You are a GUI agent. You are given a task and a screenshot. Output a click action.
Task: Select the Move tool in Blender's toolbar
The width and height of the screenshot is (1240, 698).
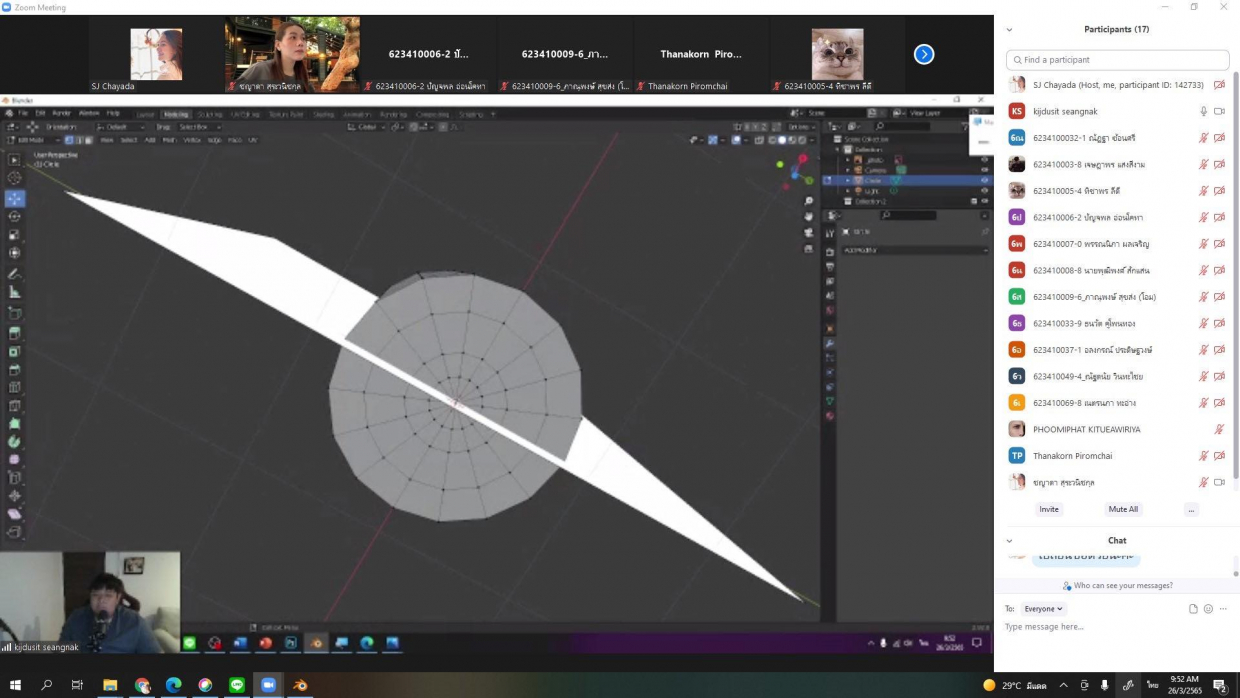coord(15,198)
